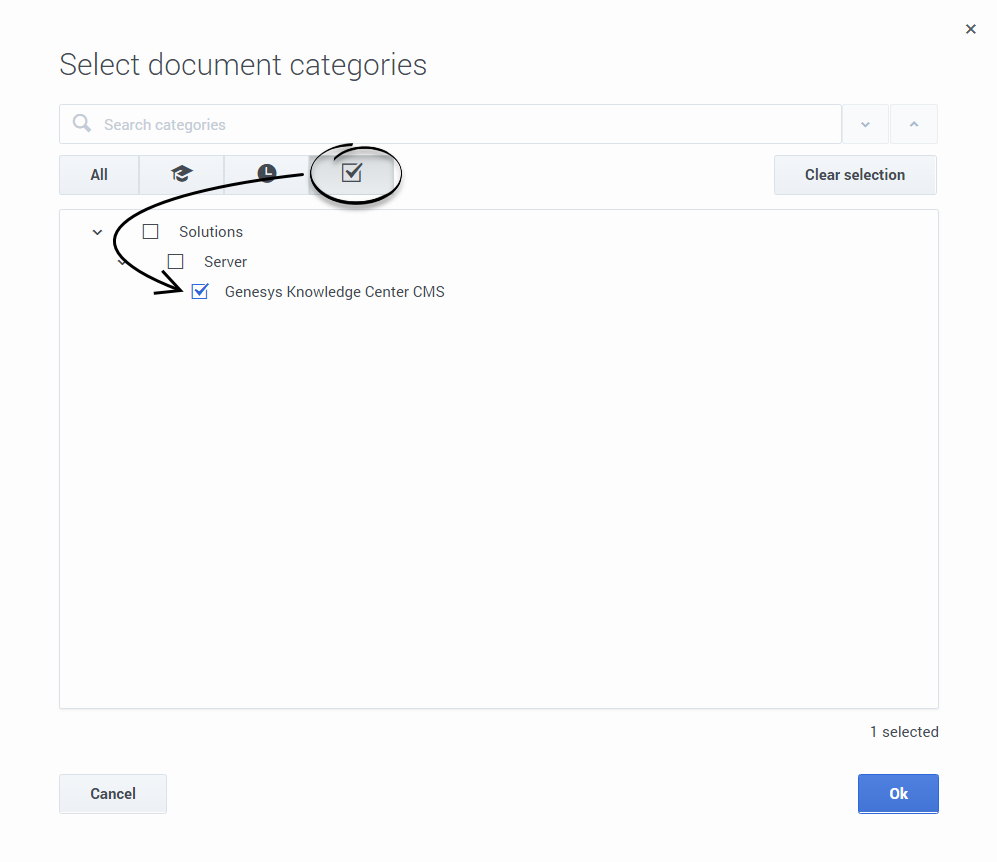This screenshot has width=997, height=862.
Task: Close the Select document categories dialog
Action: tap(970, 30)
